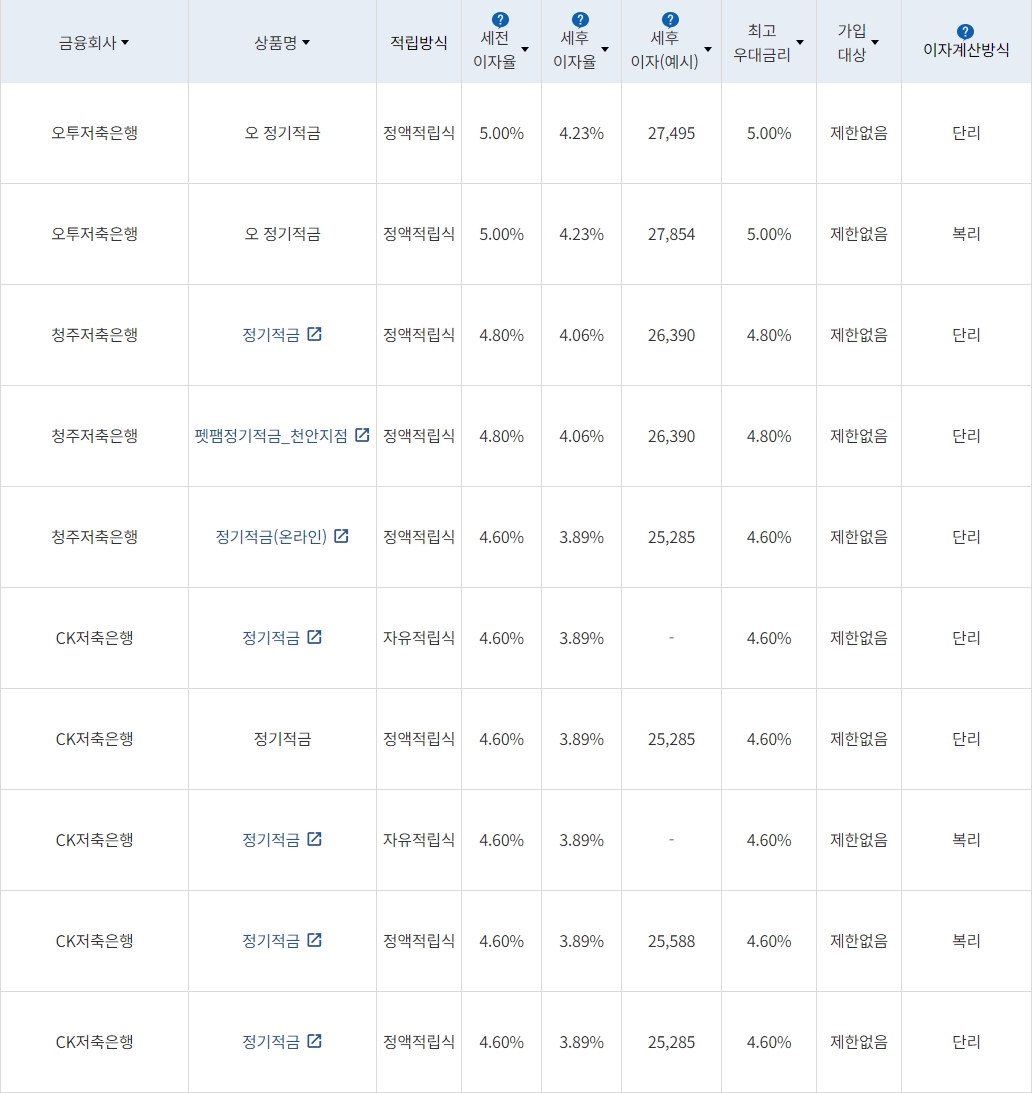The width and height of the screenshot is (1032, 1093).
Task: Click external link icon beside 청주저축은행 정기적금
Action: tap(316, 335)
